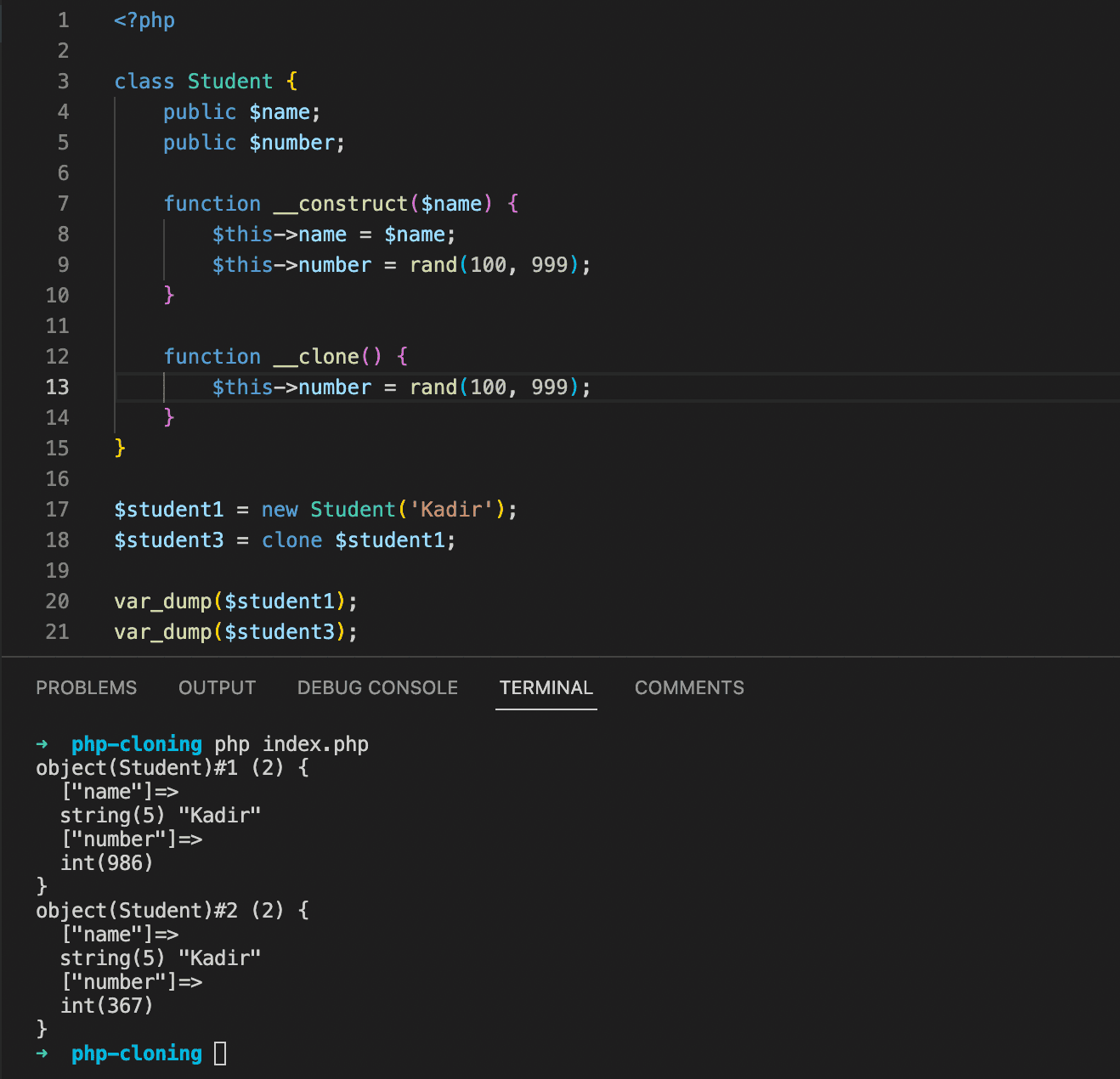Click line number 13 in the gutter

point(57,387)
